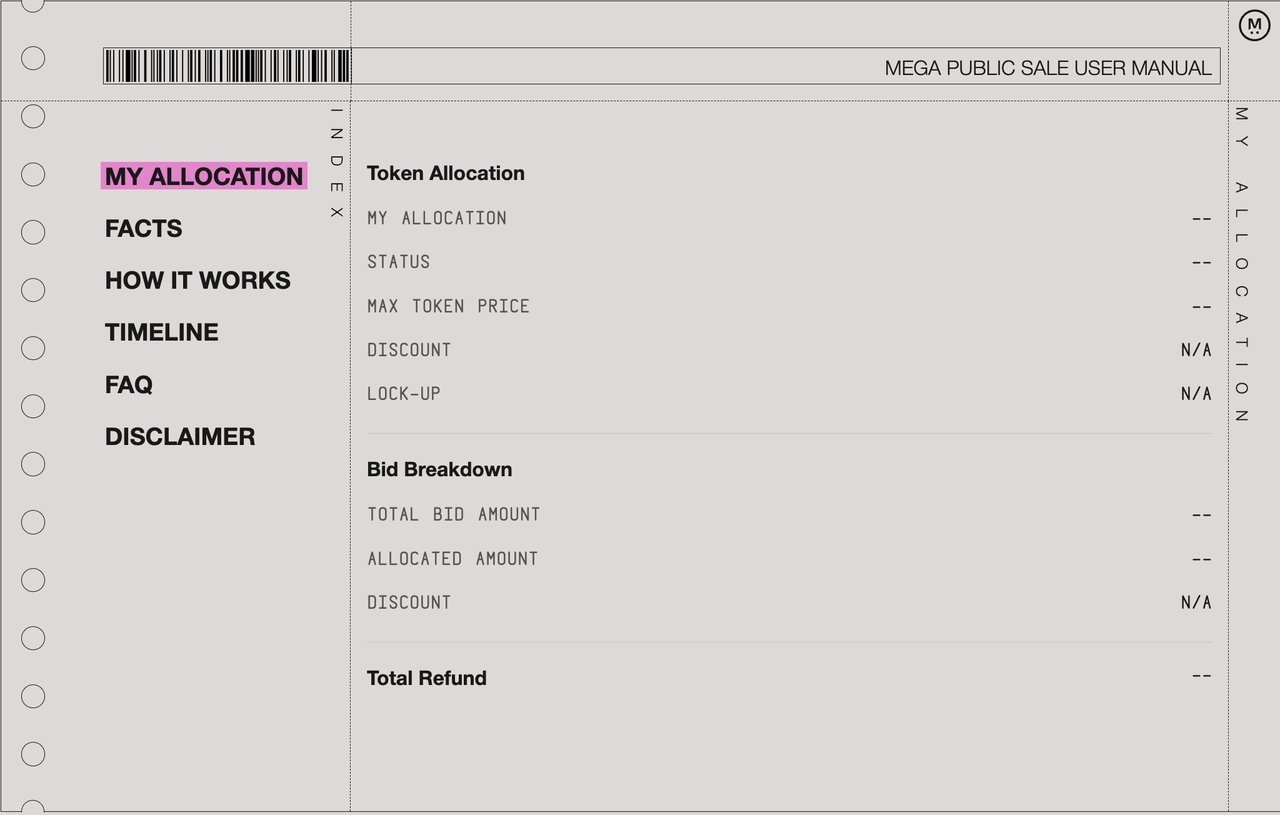This screenshot has height=815, width=1280.
Task: Navigate to the FAQ page
Action: (128, 385)
